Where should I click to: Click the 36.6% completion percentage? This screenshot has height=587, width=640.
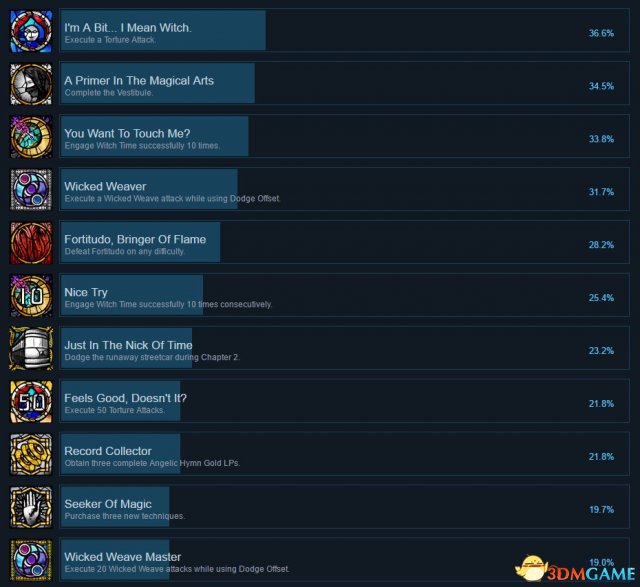(x=601, y=33)
